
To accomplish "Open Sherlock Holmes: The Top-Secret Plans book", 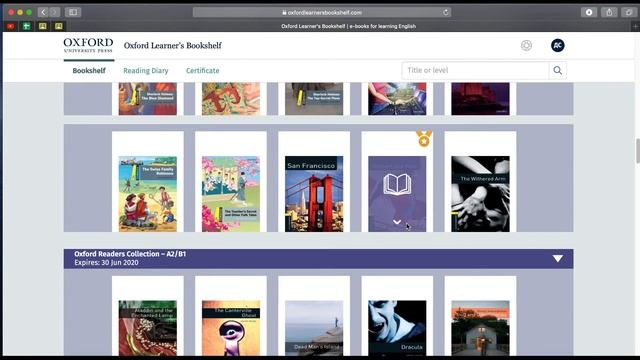I will (x=314, y=99).
